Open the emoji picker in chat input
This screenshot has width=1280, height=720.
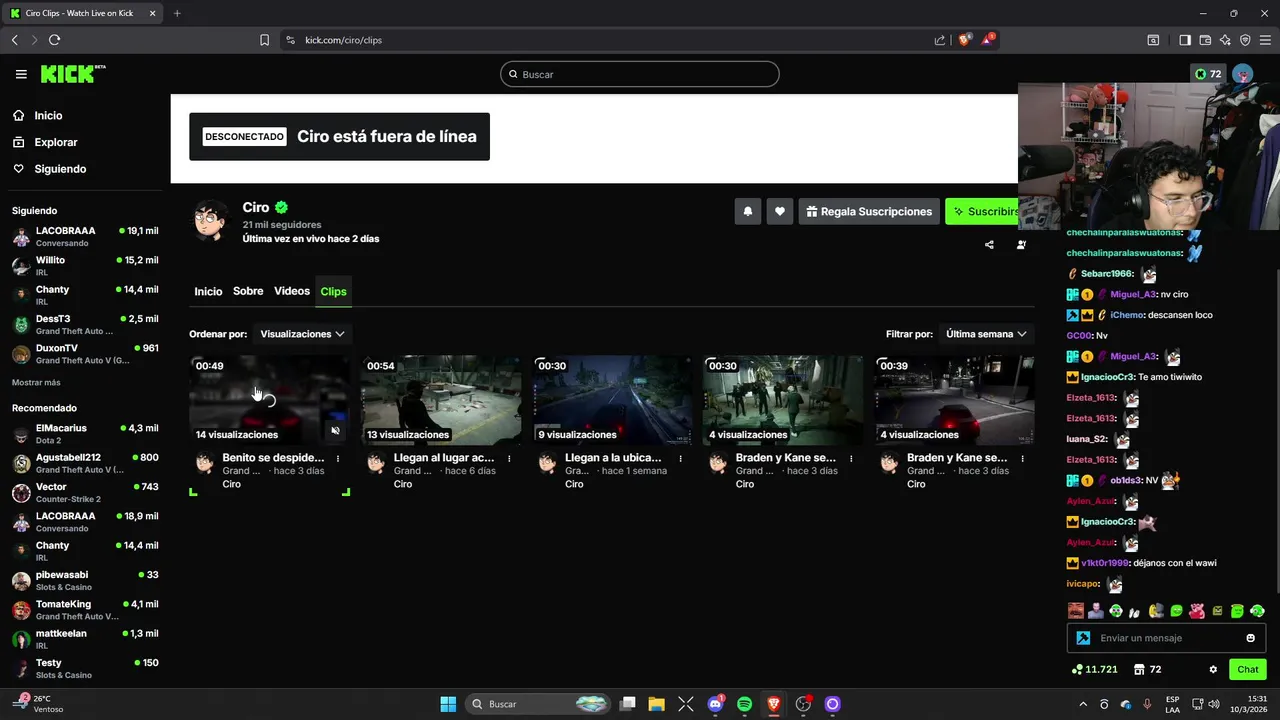point(1250,638)
